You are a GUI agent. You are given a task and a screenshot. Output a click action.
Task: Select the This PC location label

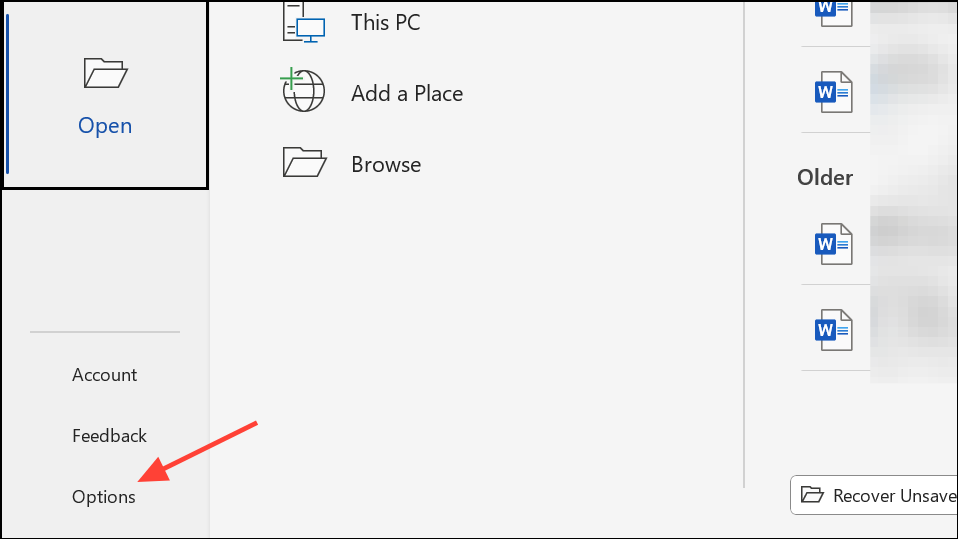pos(386,23)
